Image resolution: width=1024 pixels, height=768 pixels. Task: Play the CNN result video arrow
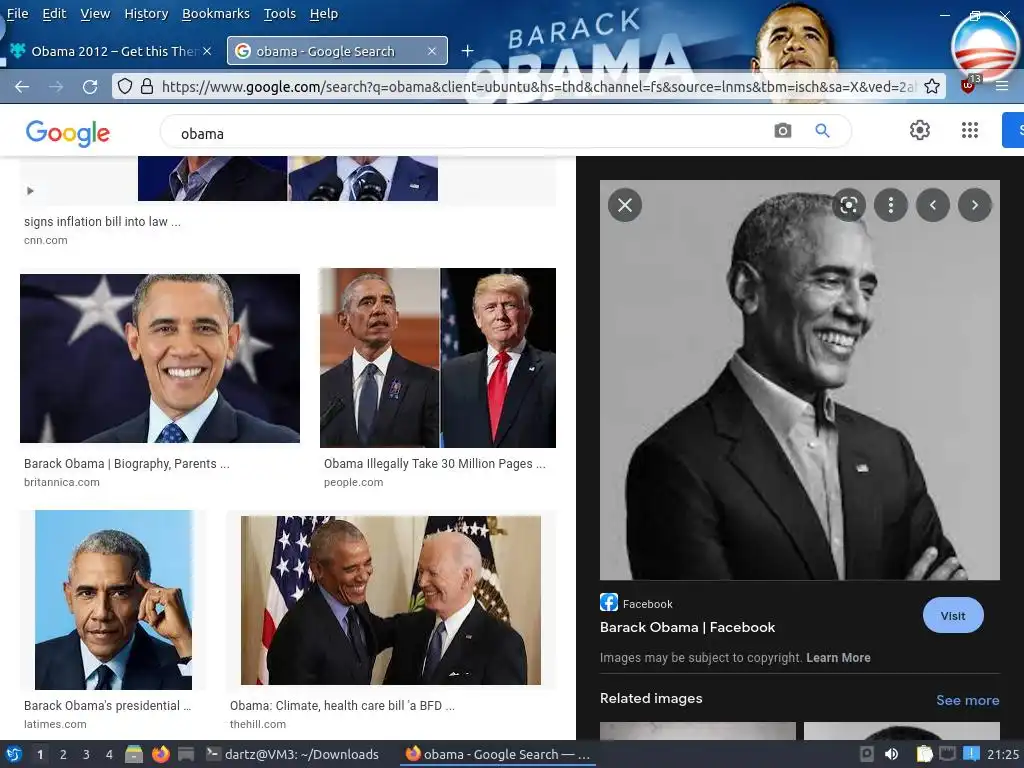coord(29,191)
